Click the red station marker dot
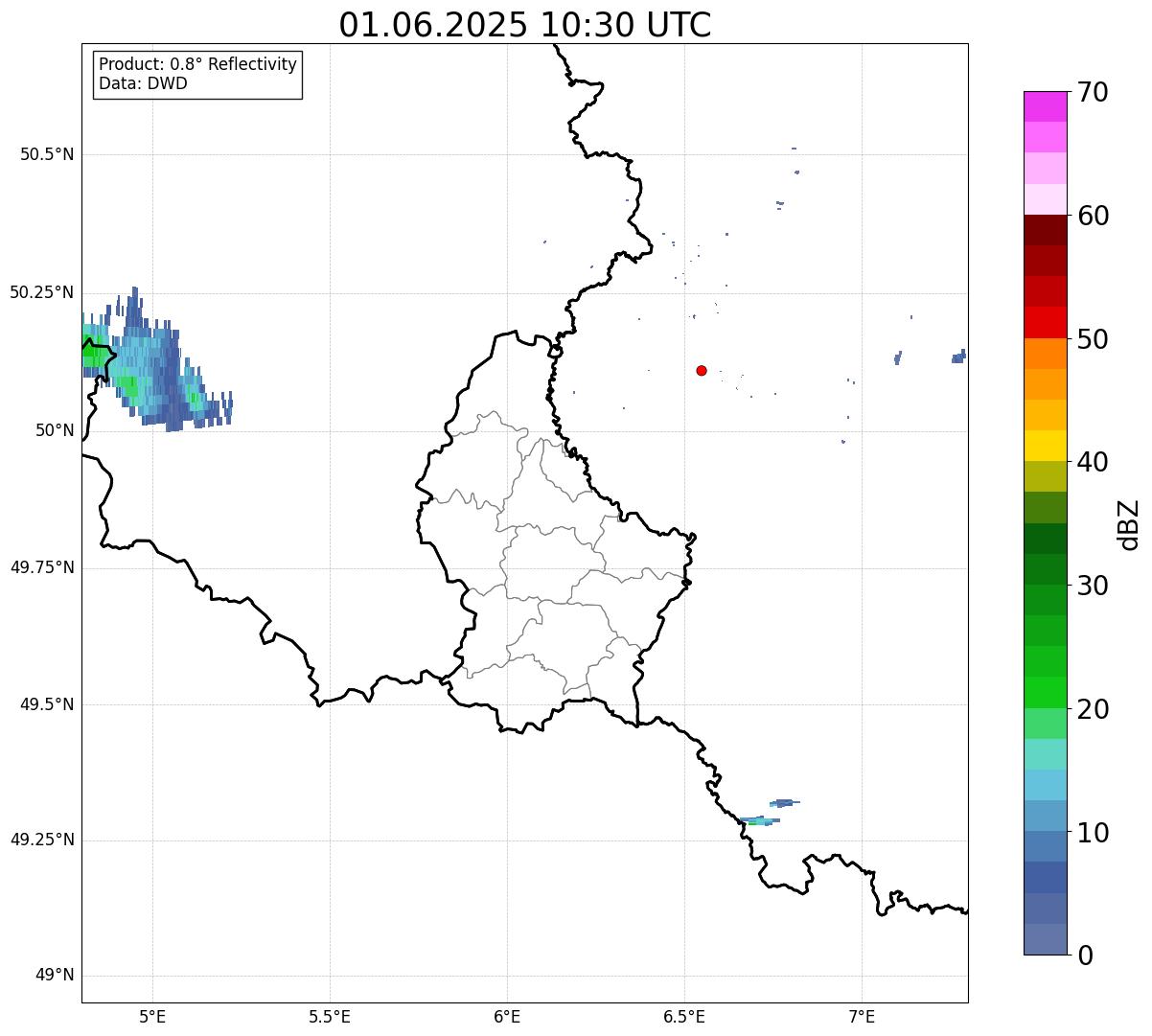 point(702,370)
